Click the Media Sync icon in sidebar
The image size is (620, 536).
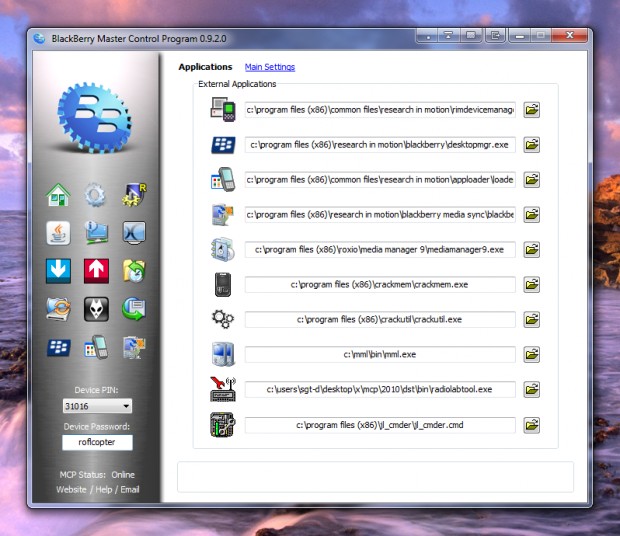(134, 347)
